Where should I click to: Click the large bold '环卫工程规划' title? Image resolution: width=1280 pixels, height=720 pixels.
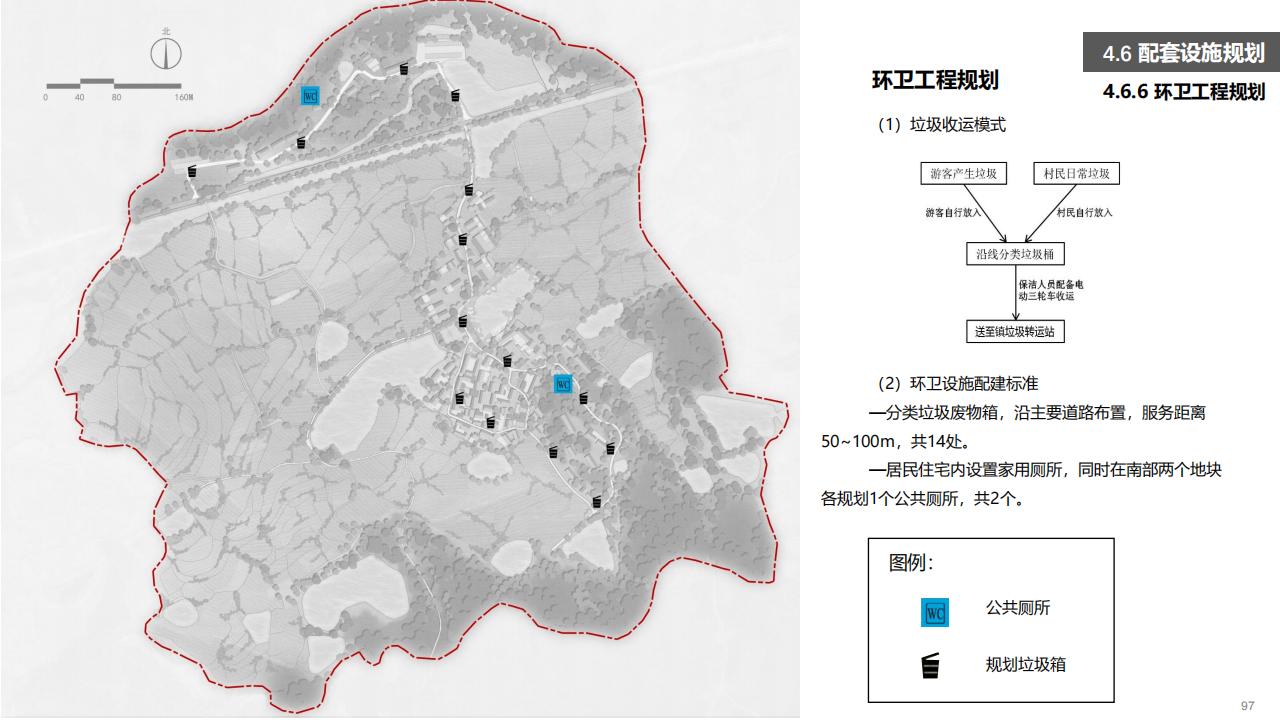pyautogui.click(x=935, y=80)
